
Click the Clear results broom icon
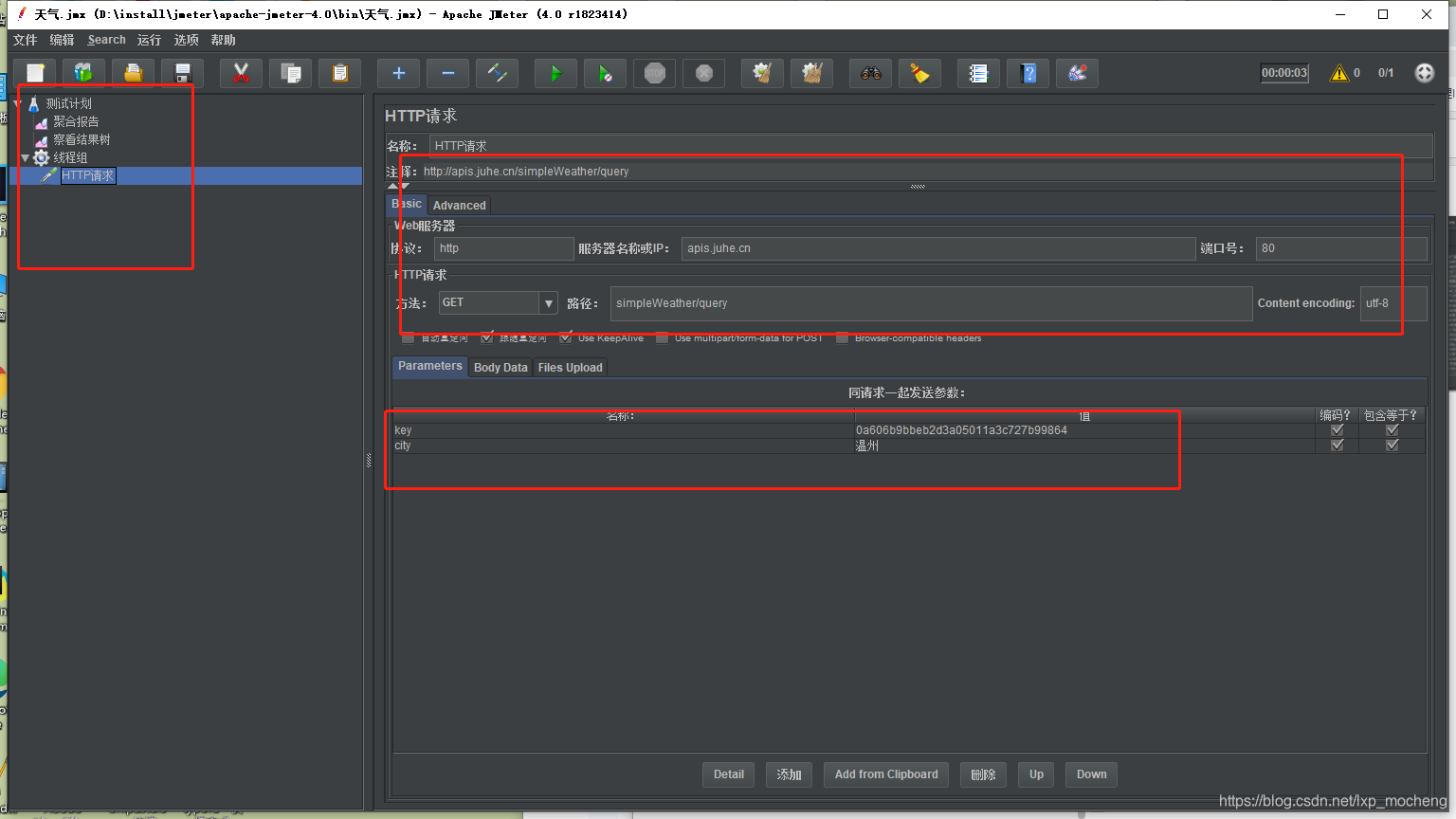(x=762, y=73)
